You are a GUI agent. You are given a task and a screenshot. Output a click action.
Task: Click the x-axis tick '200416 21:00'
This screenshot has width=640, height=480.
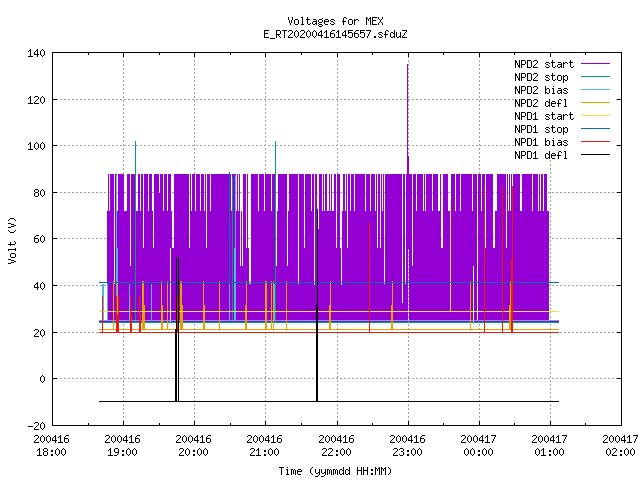tap(264, 446)
